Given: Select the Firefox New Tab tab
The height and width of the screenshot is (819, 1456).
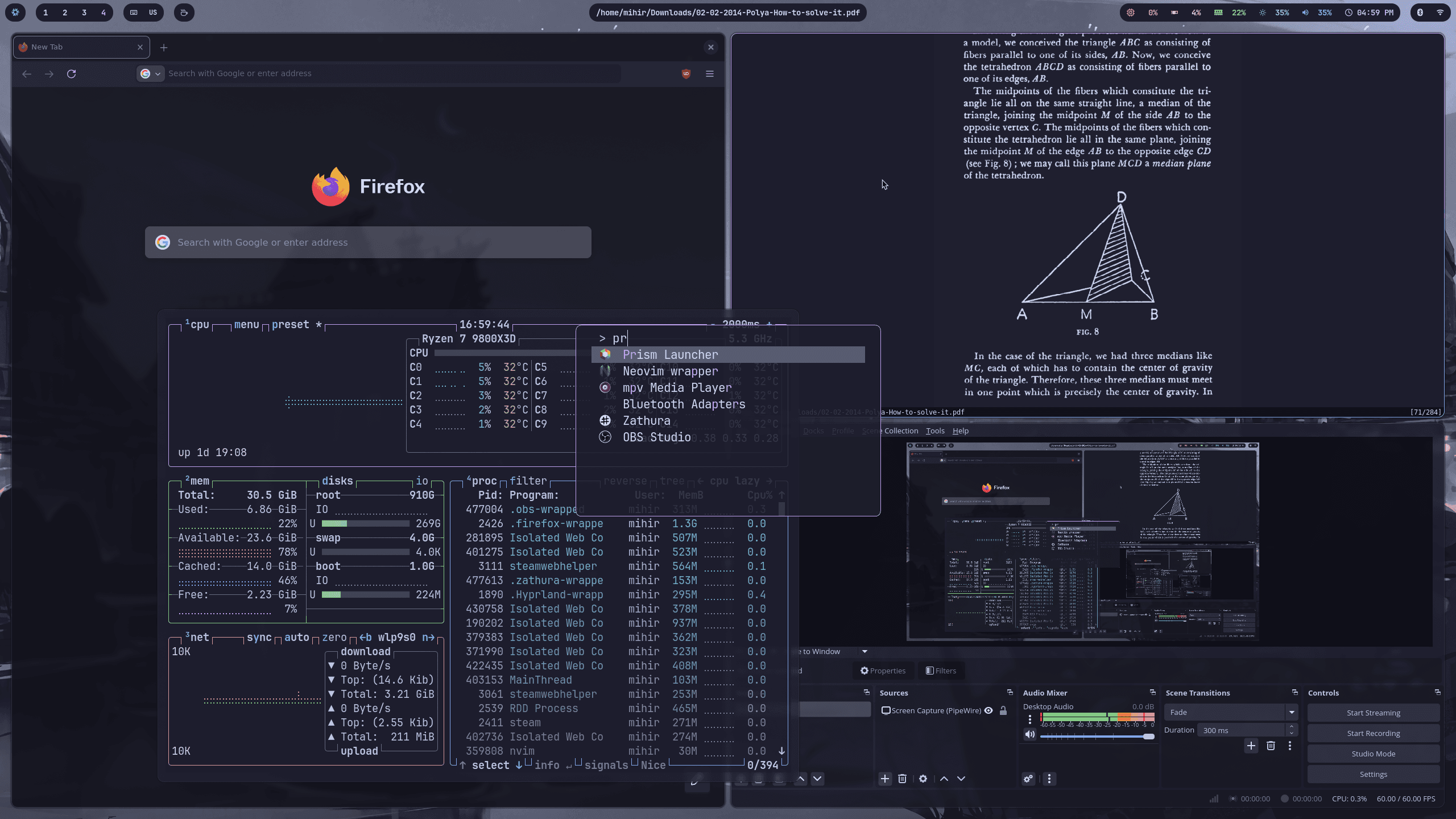Looking at the screenshot, I should click(x=82, y=47).
